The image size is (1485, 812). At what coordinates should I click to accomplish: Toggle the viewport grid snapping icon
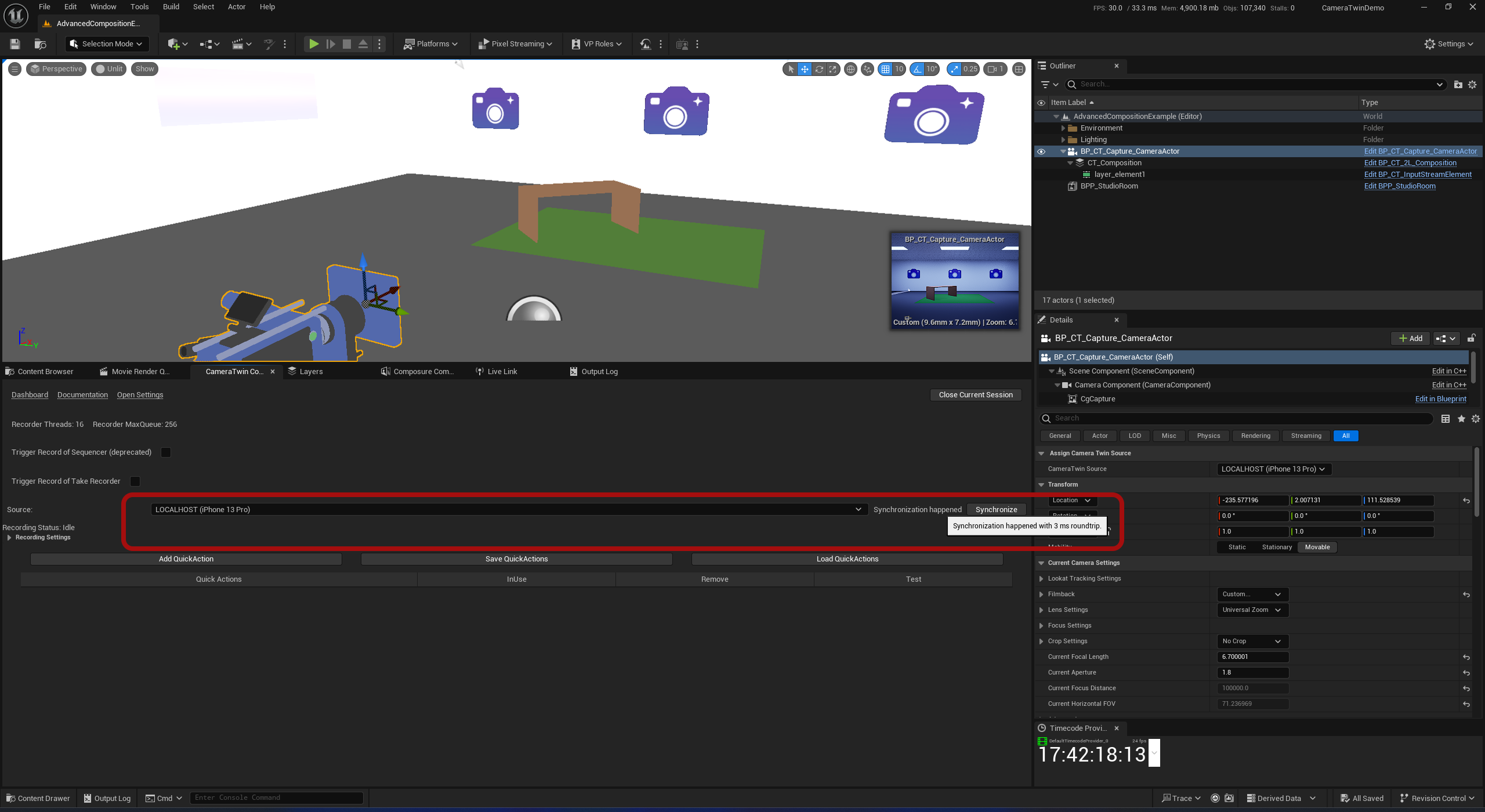click(885, 69)
